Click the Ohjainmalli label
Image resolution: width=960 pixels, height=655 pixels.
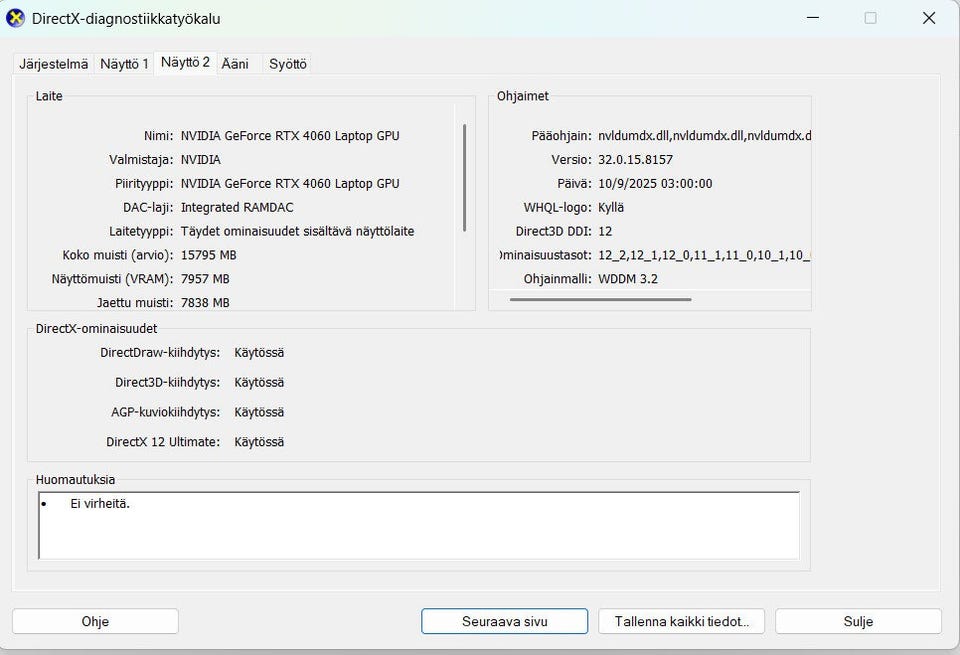coord(558,279)
